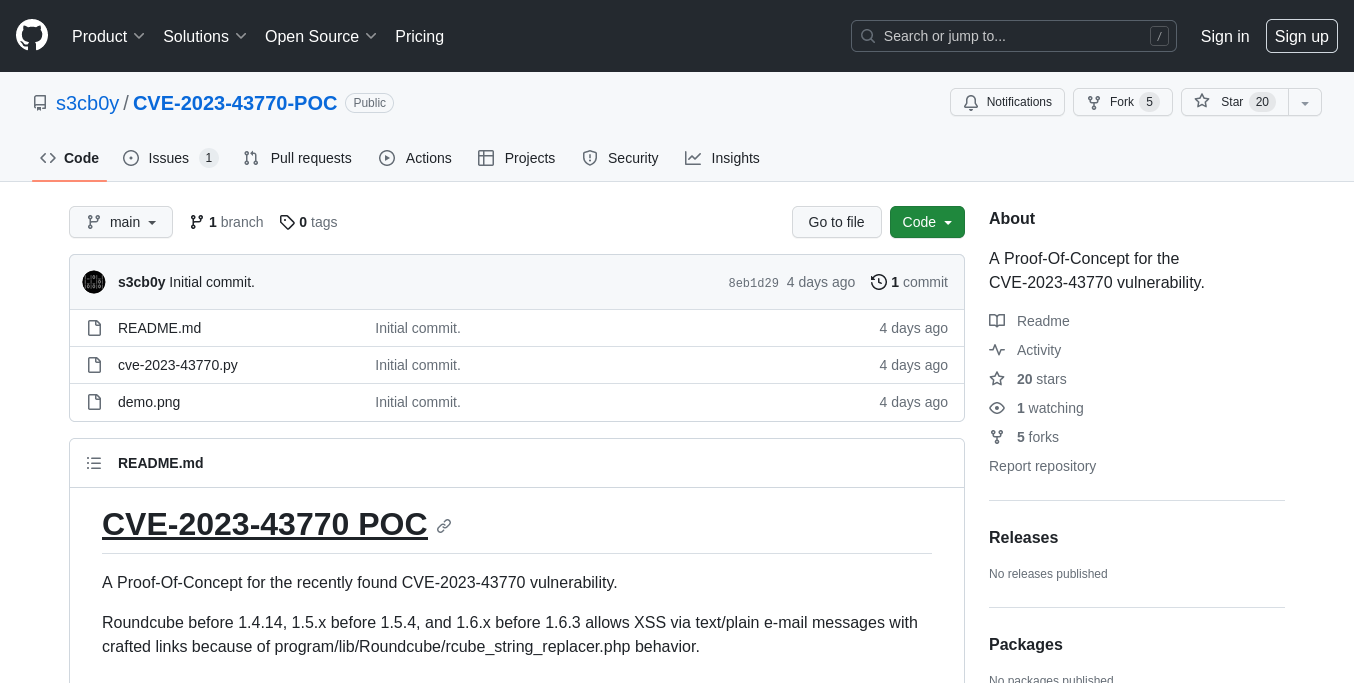Open the 1 watching link

pos(1049,408)
